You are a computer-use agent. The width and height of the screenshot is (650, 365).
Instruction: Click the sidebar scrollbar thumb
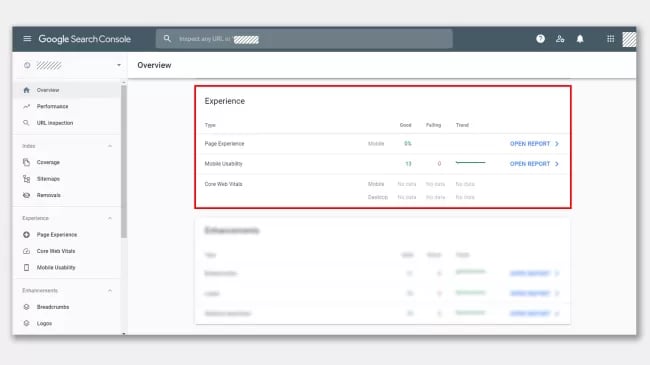click(x=124, y=162)
